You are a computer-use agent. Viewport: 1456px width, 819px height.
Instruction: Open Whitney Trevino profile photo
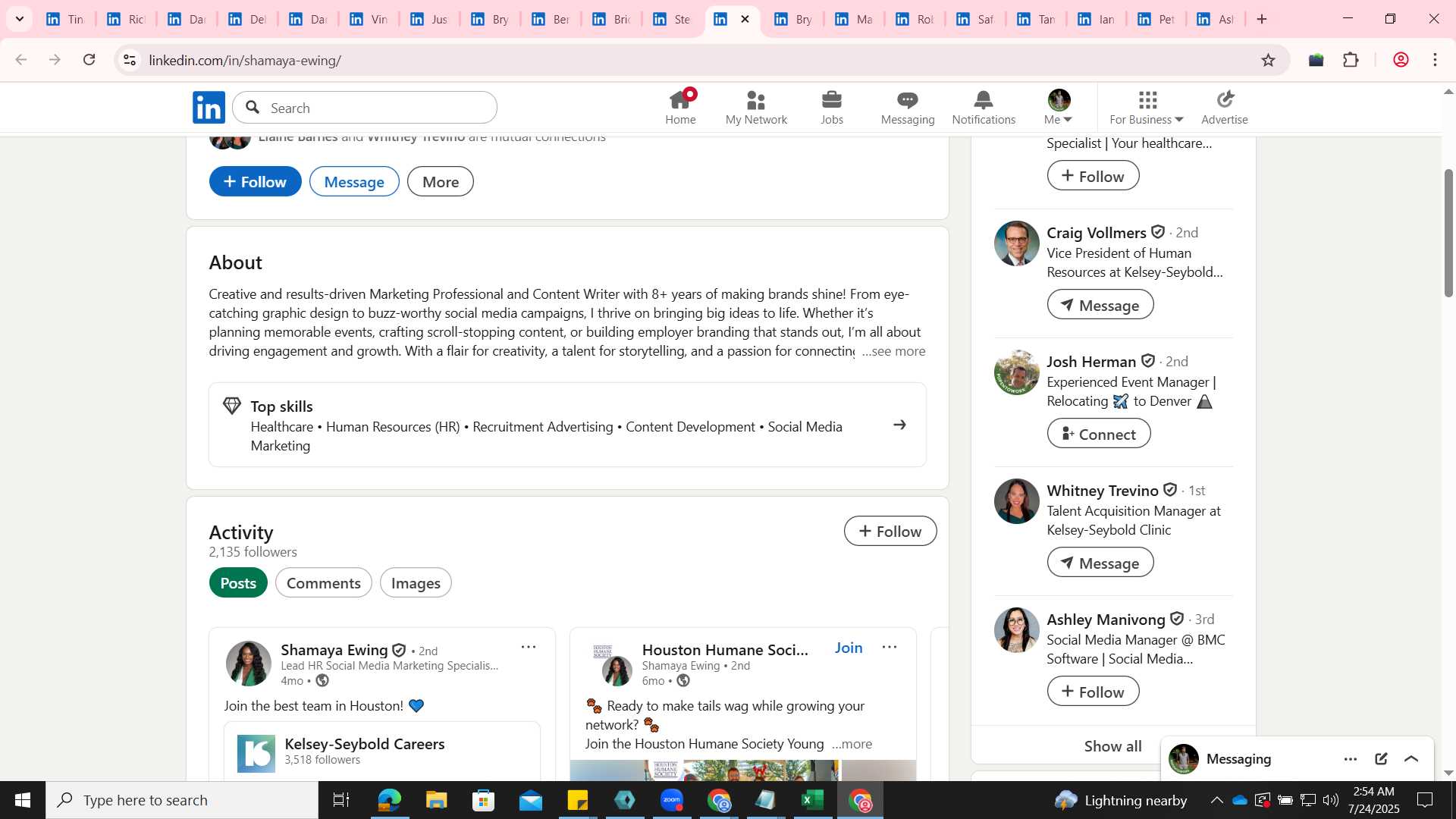[x=1017, y=501]
